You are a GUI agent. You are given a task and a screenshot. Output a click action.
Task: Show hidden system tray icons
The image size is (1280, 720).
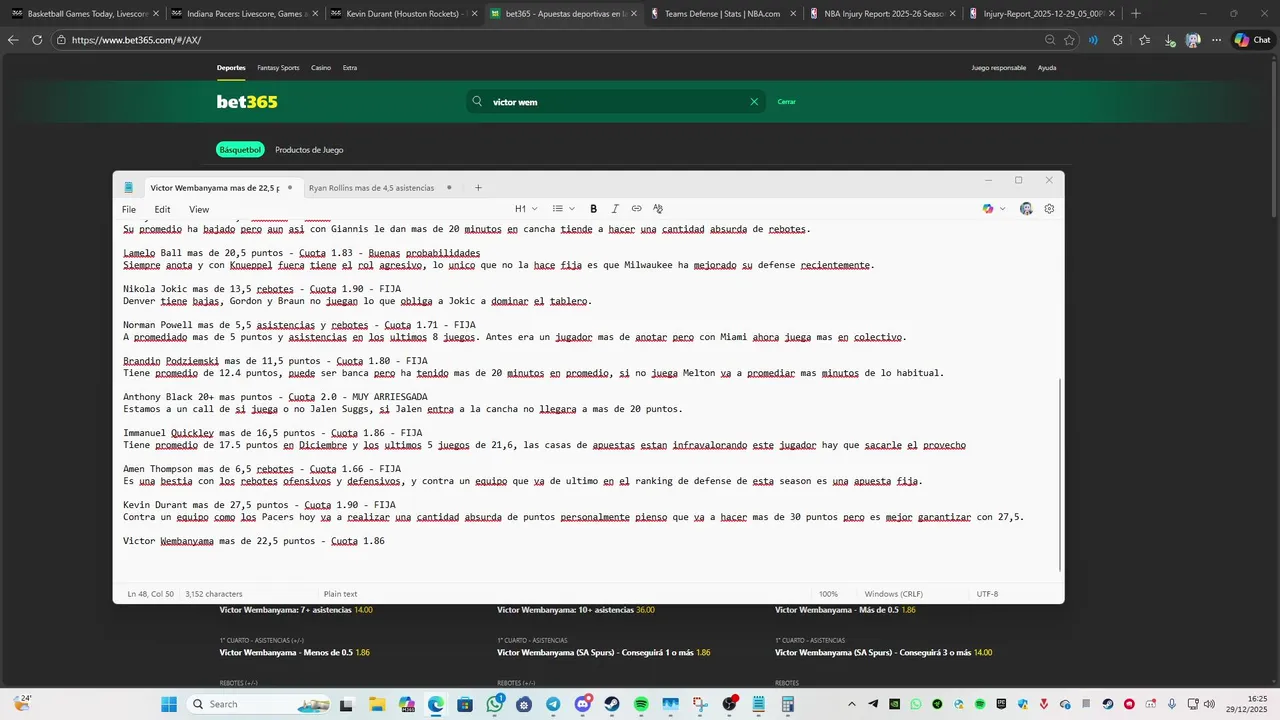point(851,704)
